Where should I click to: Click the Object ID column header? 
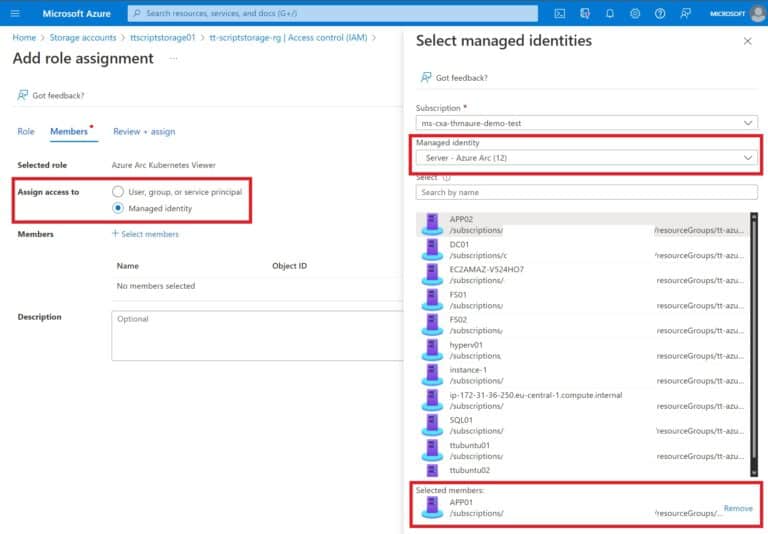click(x=289, y=266)
